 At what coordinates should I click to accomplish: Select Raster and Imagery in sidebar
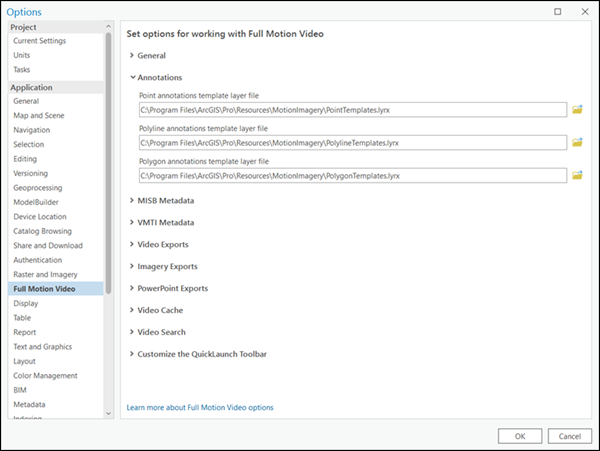(x=44, y=274)
